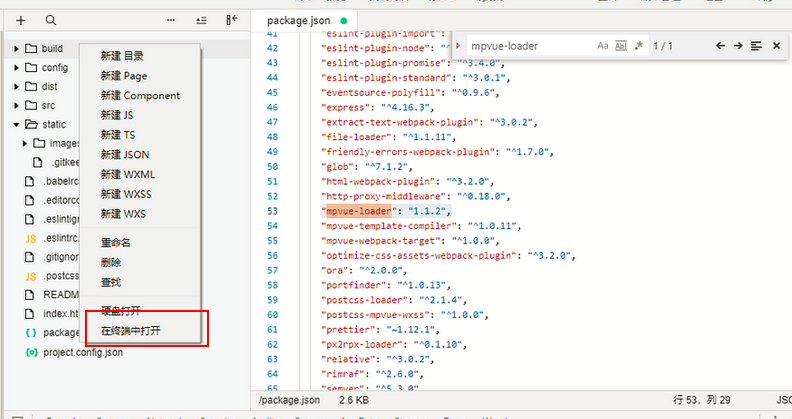
Task: Toggle whole word match in find box
Action: coord(621,46)
